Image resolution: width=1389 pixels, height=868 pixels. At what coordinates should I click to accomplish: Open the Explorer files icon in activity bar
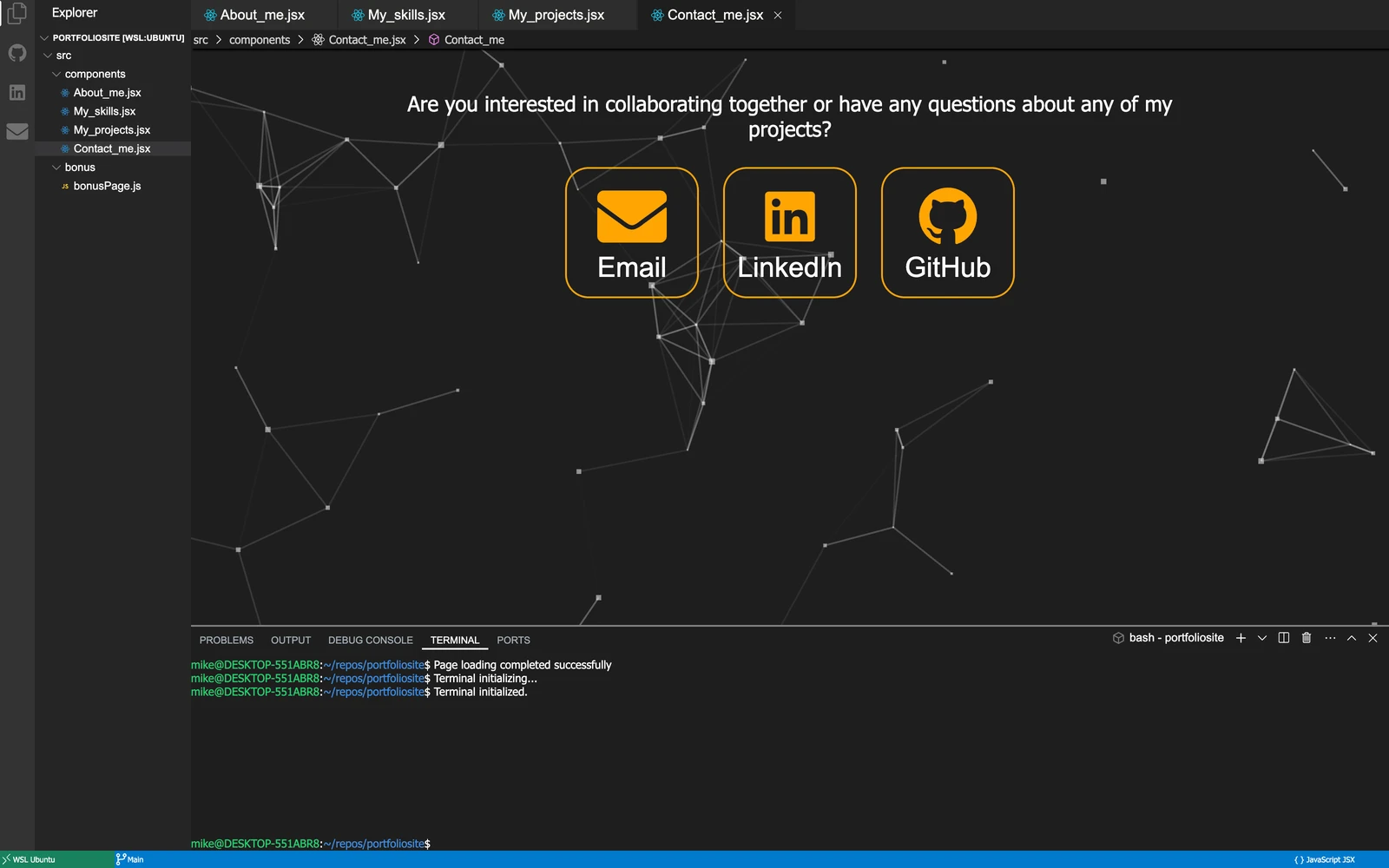point(16,13)
